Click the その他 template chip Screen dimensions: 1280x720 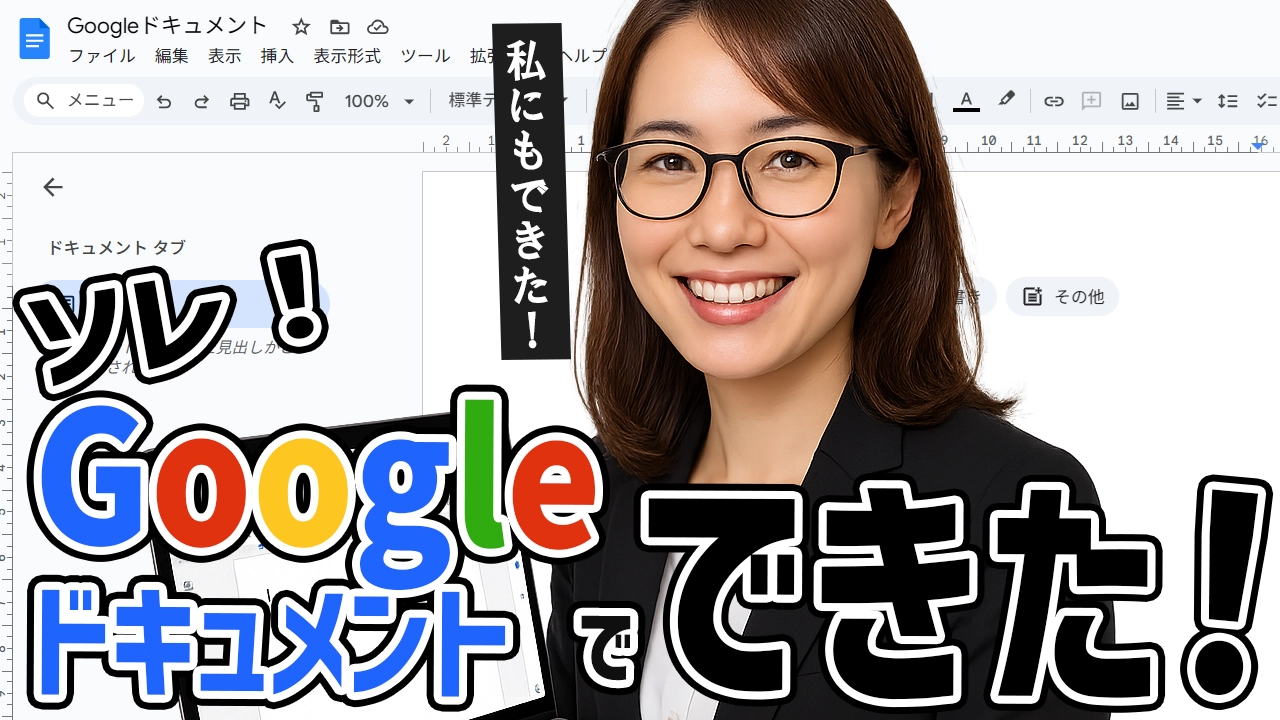pos(1063,296)
